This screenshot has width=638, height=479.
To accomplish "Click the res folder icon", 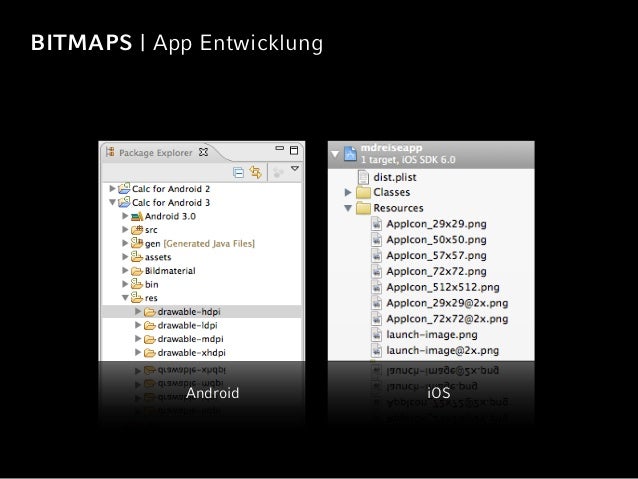I will click(137, 297).
